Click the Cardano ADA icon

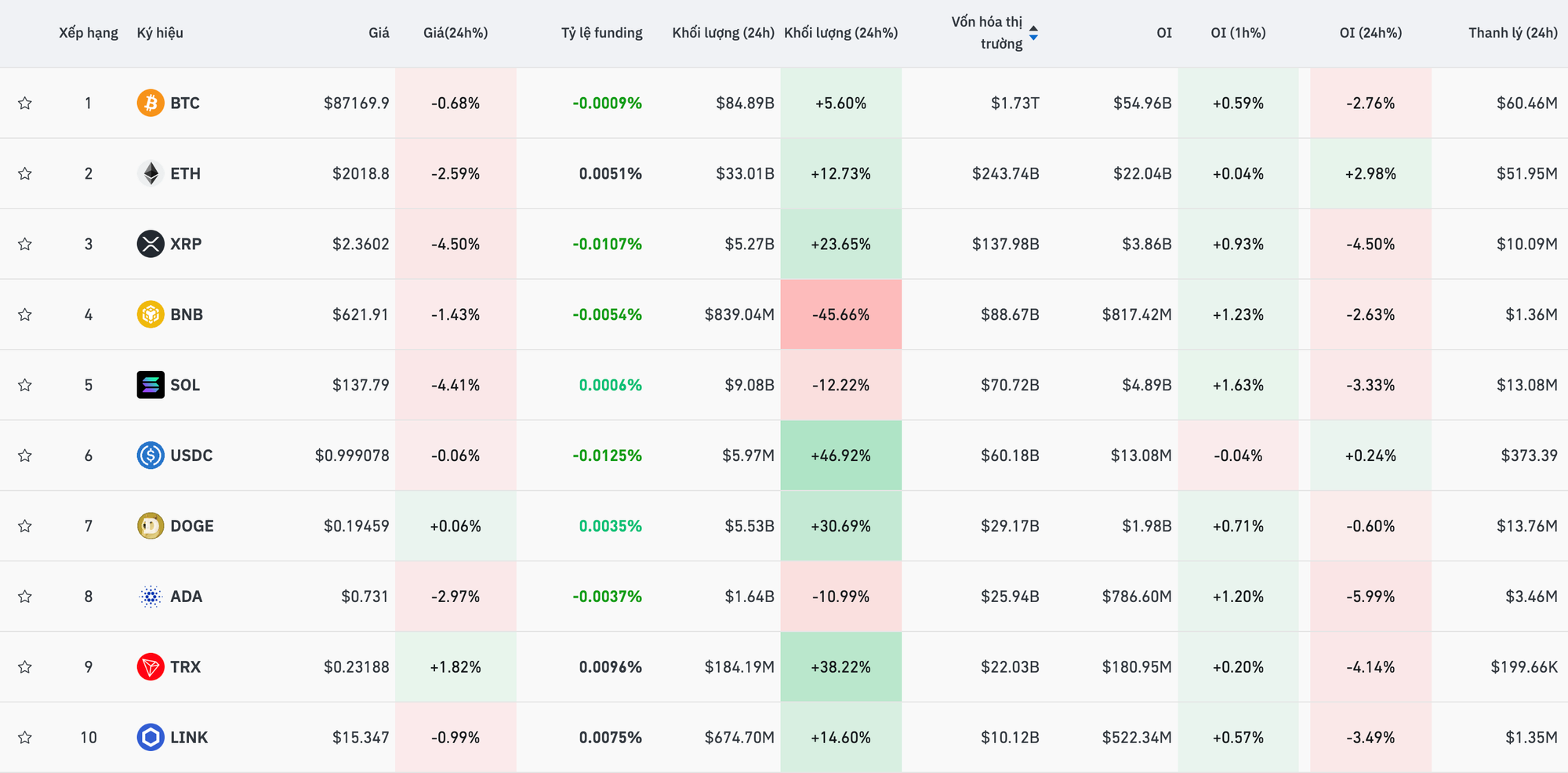click(x=150, y=597)
